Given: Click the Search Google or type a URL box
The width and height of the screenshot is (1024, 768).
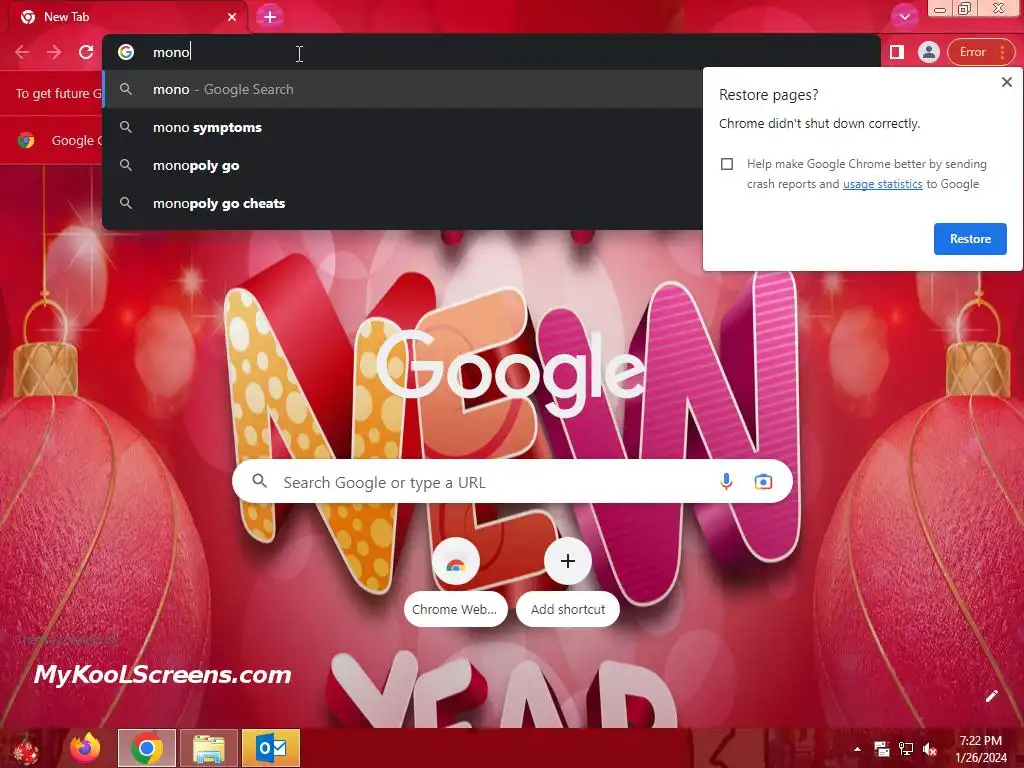Looking at the screenshot, I should pos(513,482).
